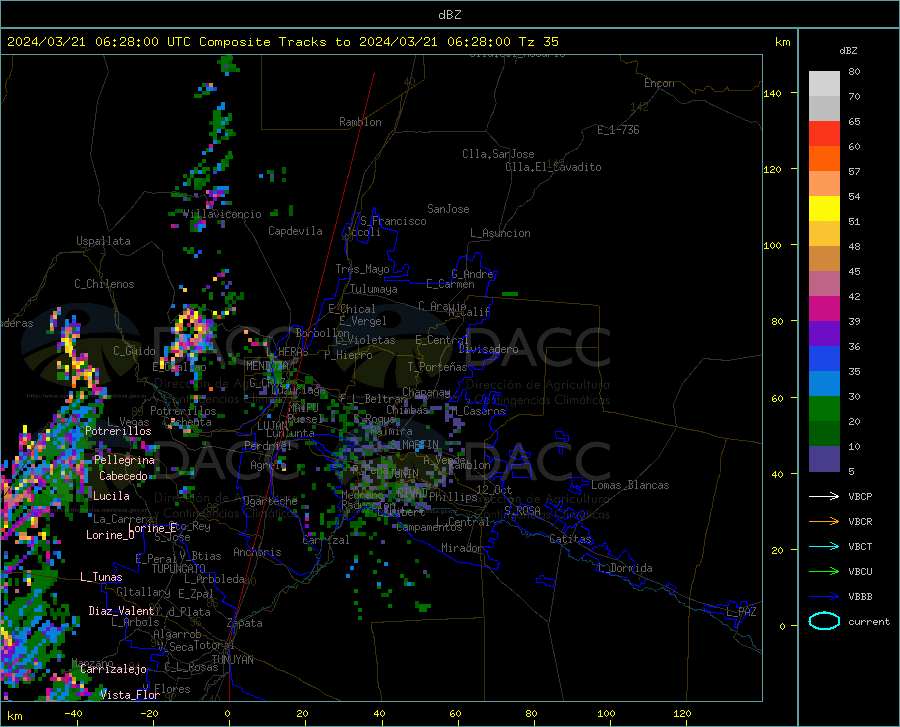Click the S_Francisco map label
This screenshot has height=727, width=900.
(x=393, y=221)
